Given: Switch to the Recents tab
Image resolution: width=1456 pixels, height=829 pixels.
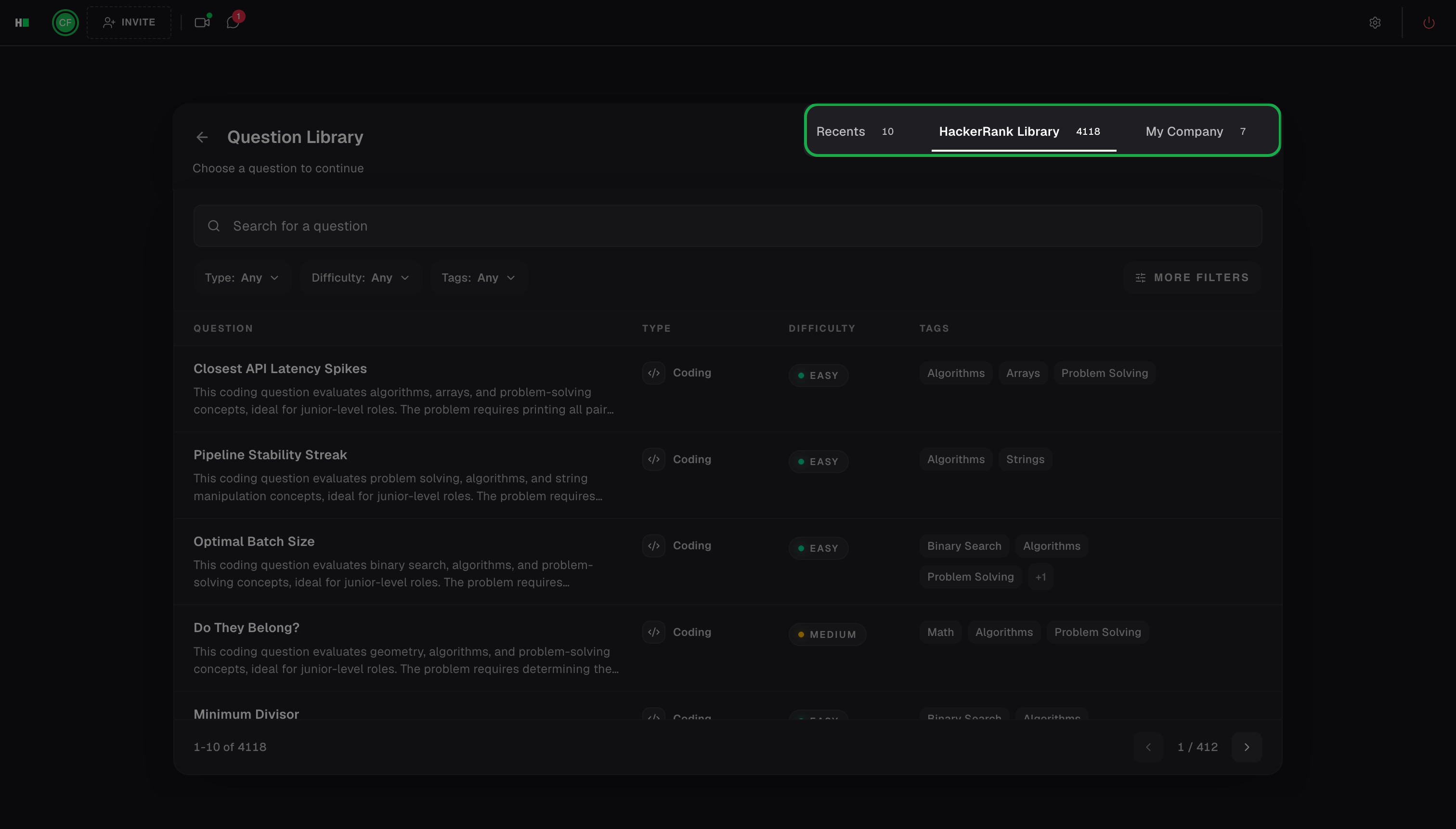Looking at the screenshot, I should click(855, 131).
